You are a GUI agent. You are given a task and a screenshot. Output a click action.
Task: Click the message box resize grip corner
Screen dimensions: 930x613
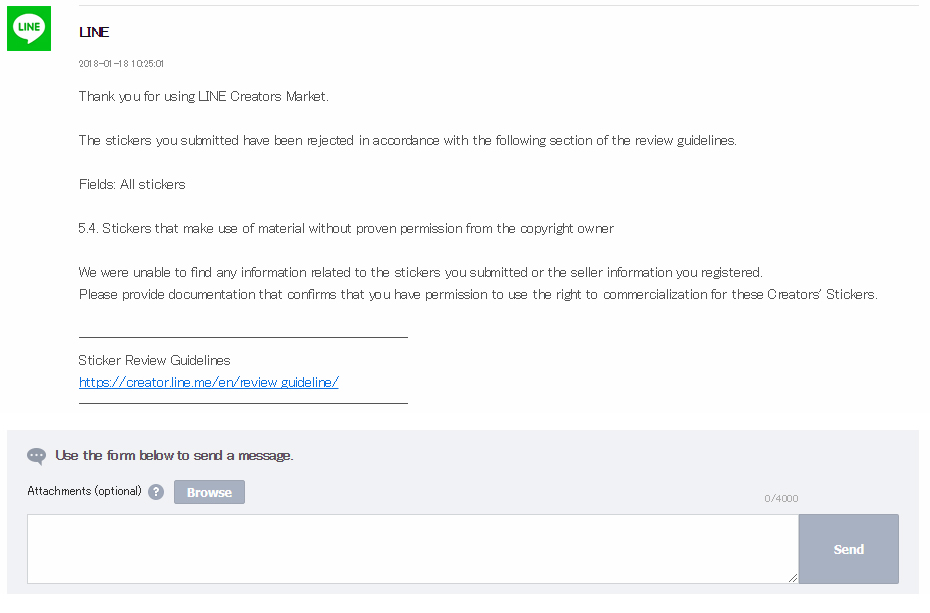(793, 578)
